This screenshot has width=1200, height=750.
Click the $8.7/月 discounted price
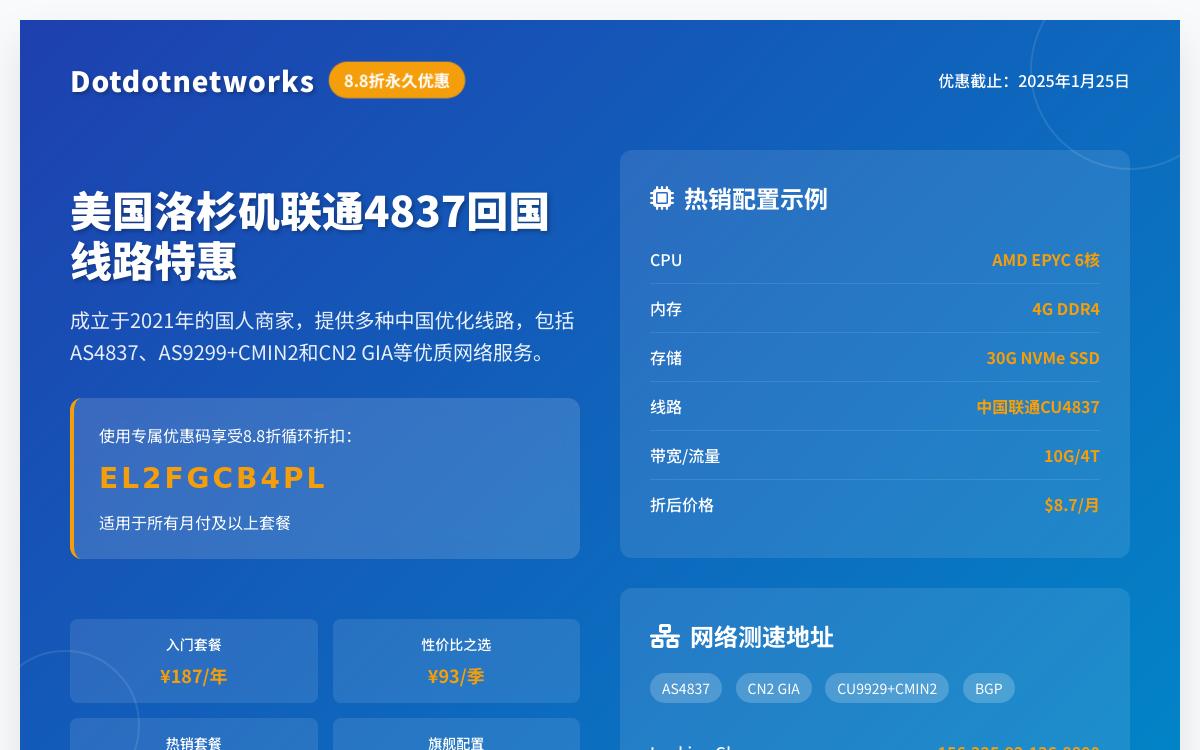(1072, 505)
